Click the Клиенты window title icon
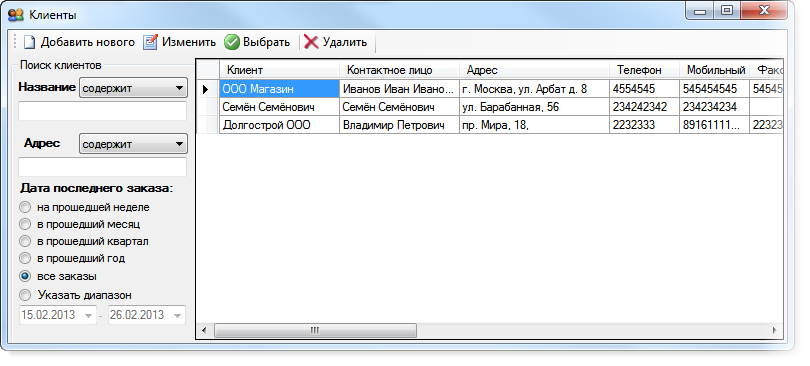The height and width of the screenshot is (366, 810). pos(16,15)
